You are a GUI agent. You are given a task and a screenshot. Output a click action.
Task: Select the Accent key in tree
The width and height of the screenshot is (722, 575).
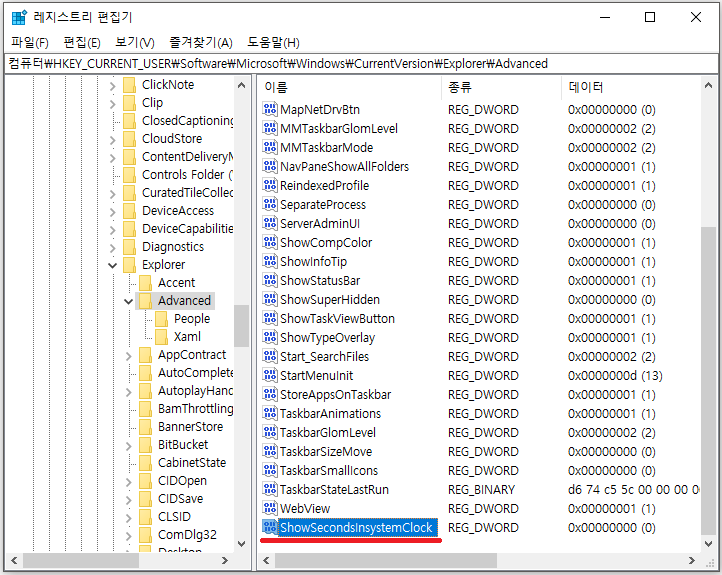click(x=176, y=283)
